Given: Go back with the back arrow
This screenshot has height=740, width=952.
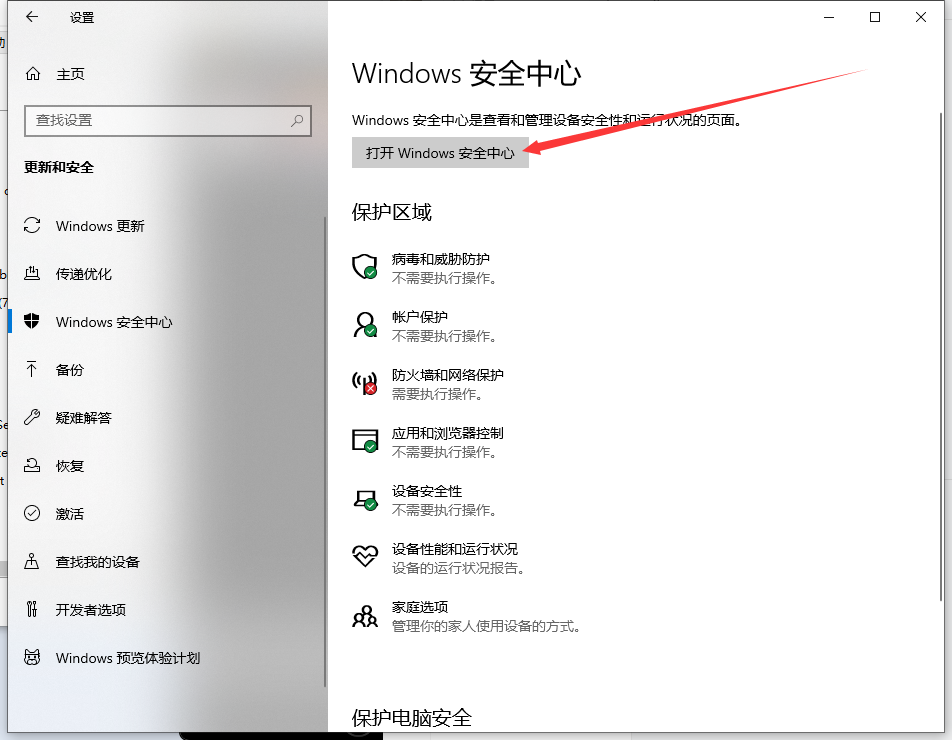Looking at the screenshot, I should 32,17.
